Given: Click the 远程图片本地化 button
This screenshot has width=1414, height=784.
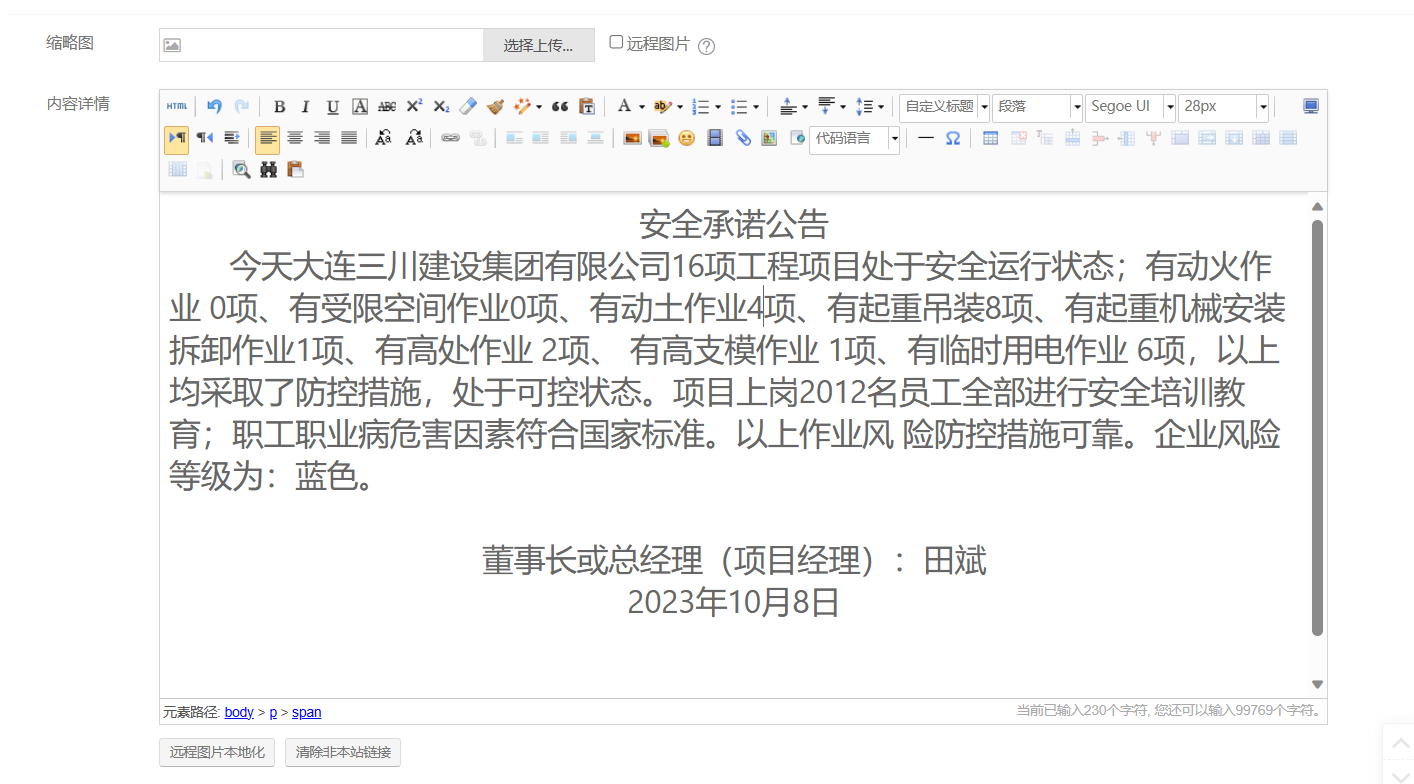Looking at the screenshot, I should pos(217,752).
